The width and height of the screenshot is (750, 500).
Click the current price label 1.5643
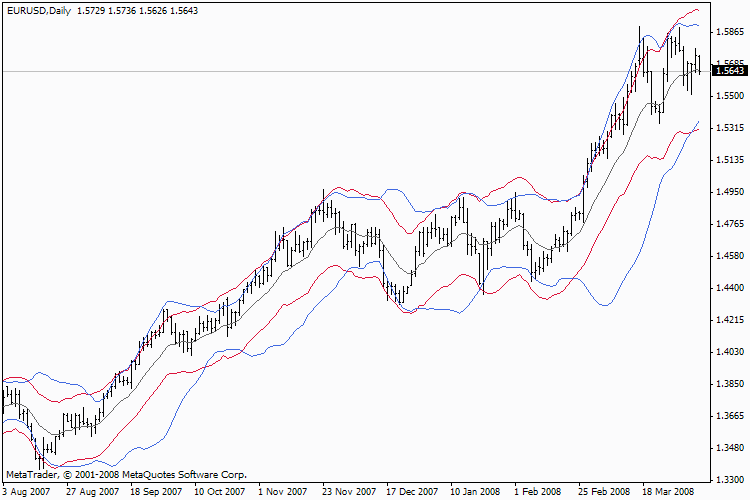729,71
